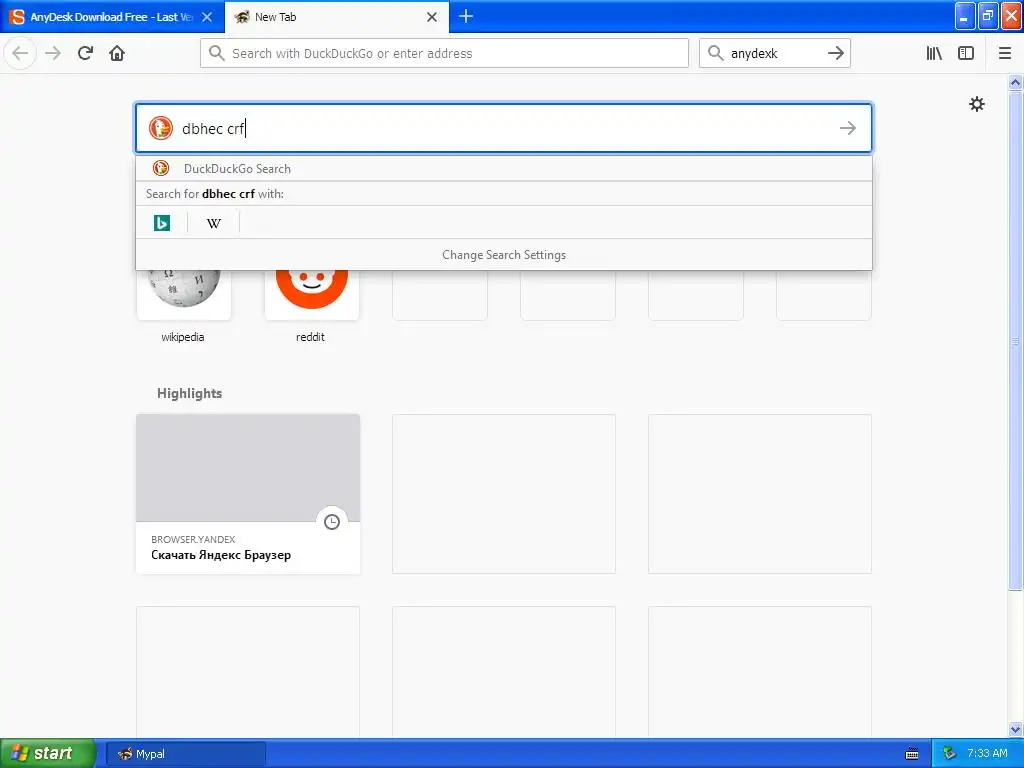Click the BROWSER.YANDEX source label
The width and height of the screenshot is (1024, 768).
click(x=193, y=539)
